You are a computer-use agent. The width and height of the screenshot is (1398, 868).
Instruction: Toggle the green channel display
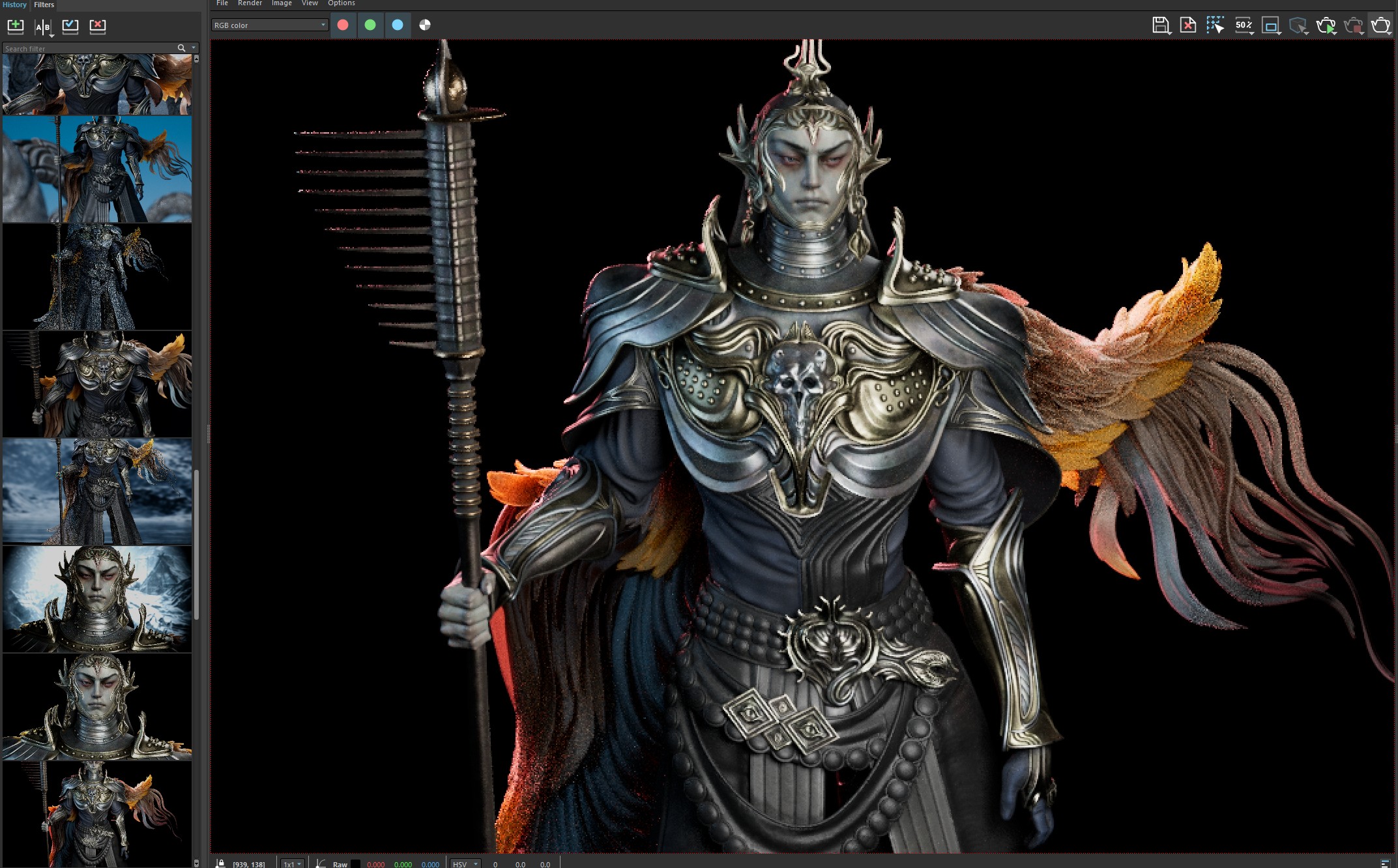[370, 25]
